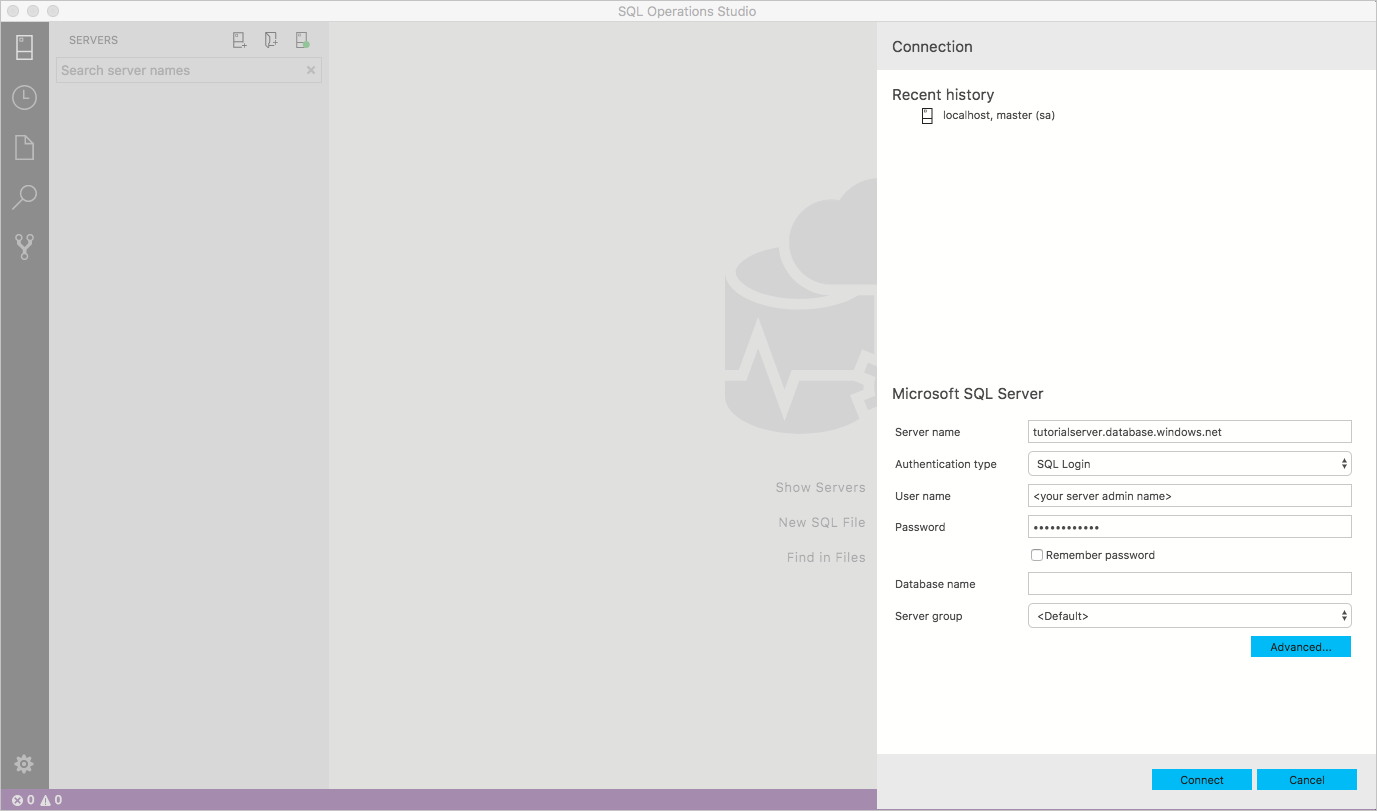
Task: Select the localhost, master (sa) recent connection
Action: [999, 115]
